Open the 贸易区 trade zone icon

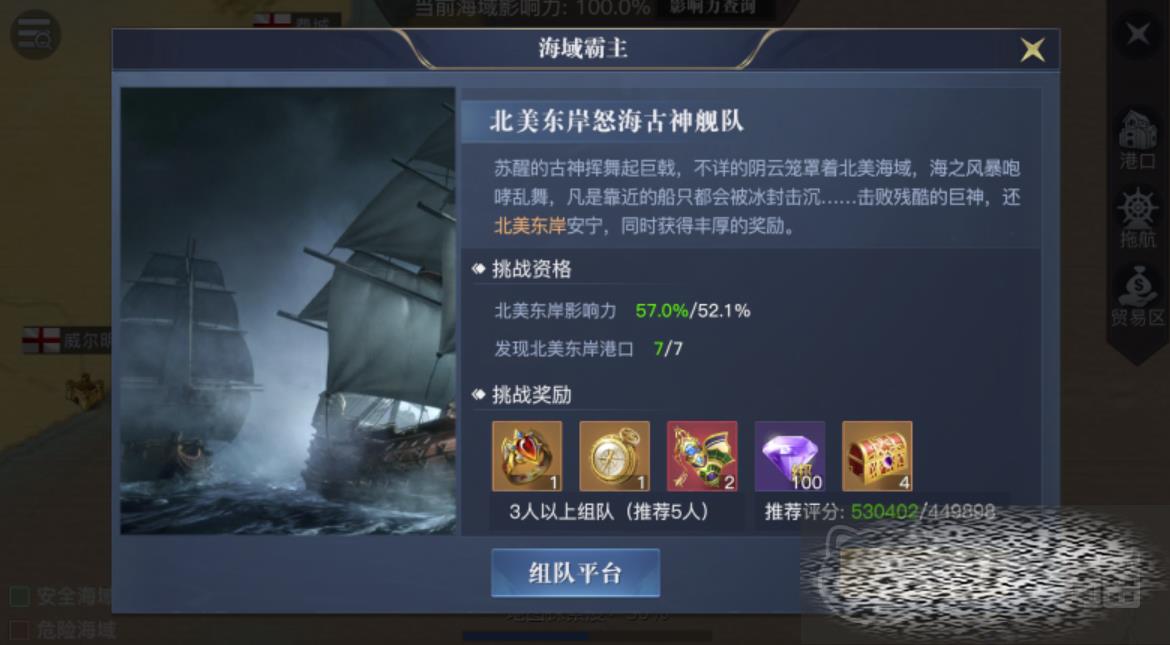point(1137,297)
